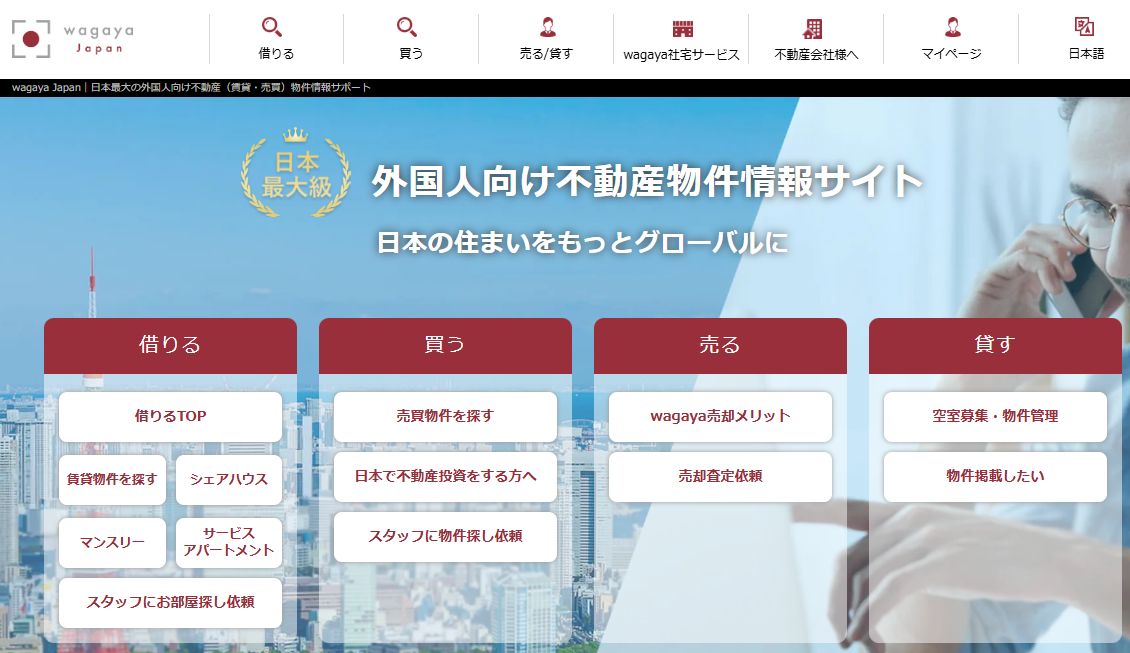The width and height of the screenshot is (1130, 653).
Task: Click wagaya売却メリット button
Action: click(721, 417)
